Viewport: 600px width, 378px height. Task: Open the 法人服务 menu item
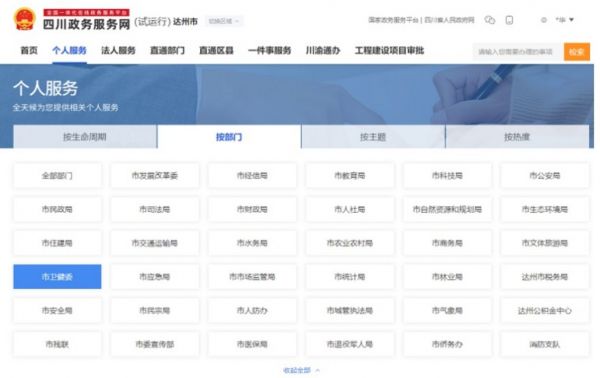(118, 51)
